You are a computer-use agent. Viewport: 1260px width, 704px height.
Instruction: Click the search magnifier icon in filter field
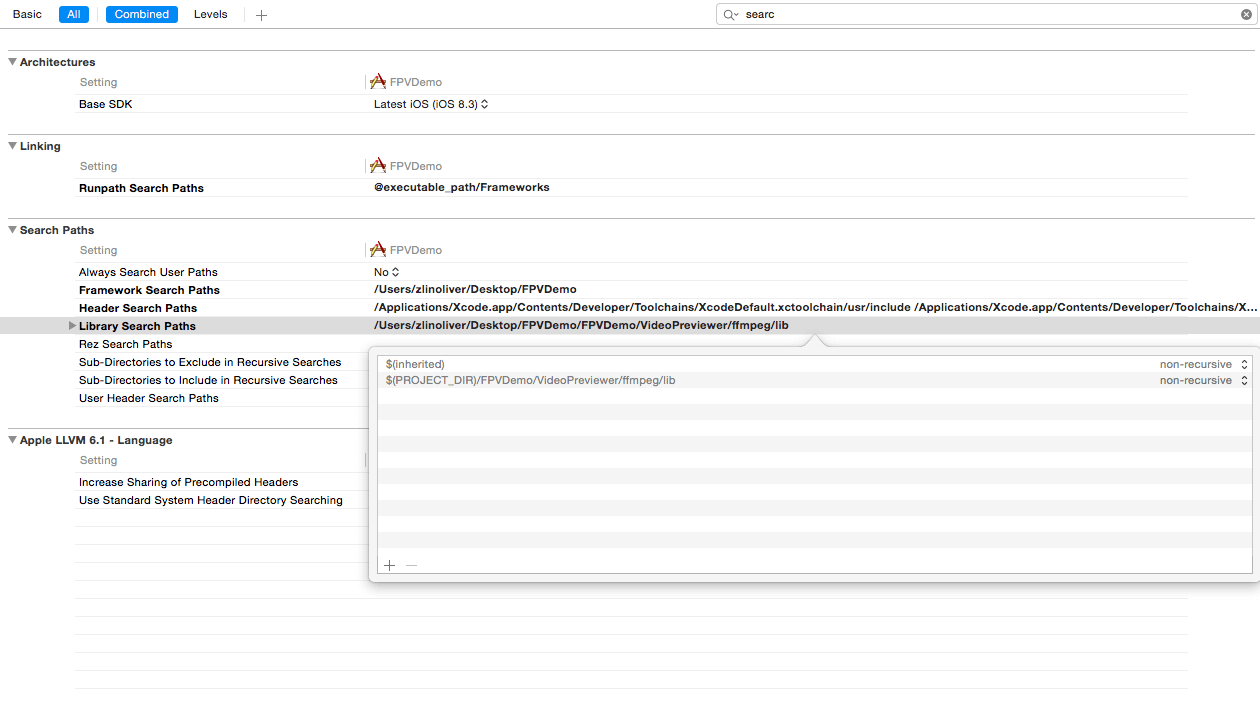(731, 15)
